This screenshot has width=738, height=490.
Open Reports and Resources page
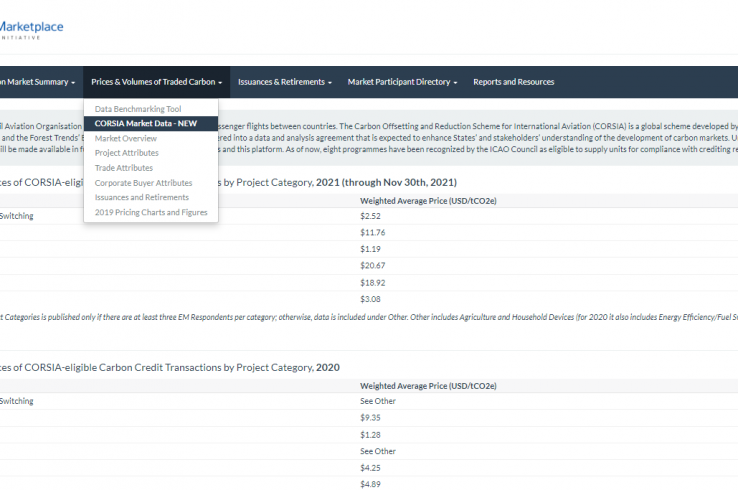pyautogui.click(x=513, y=82)
